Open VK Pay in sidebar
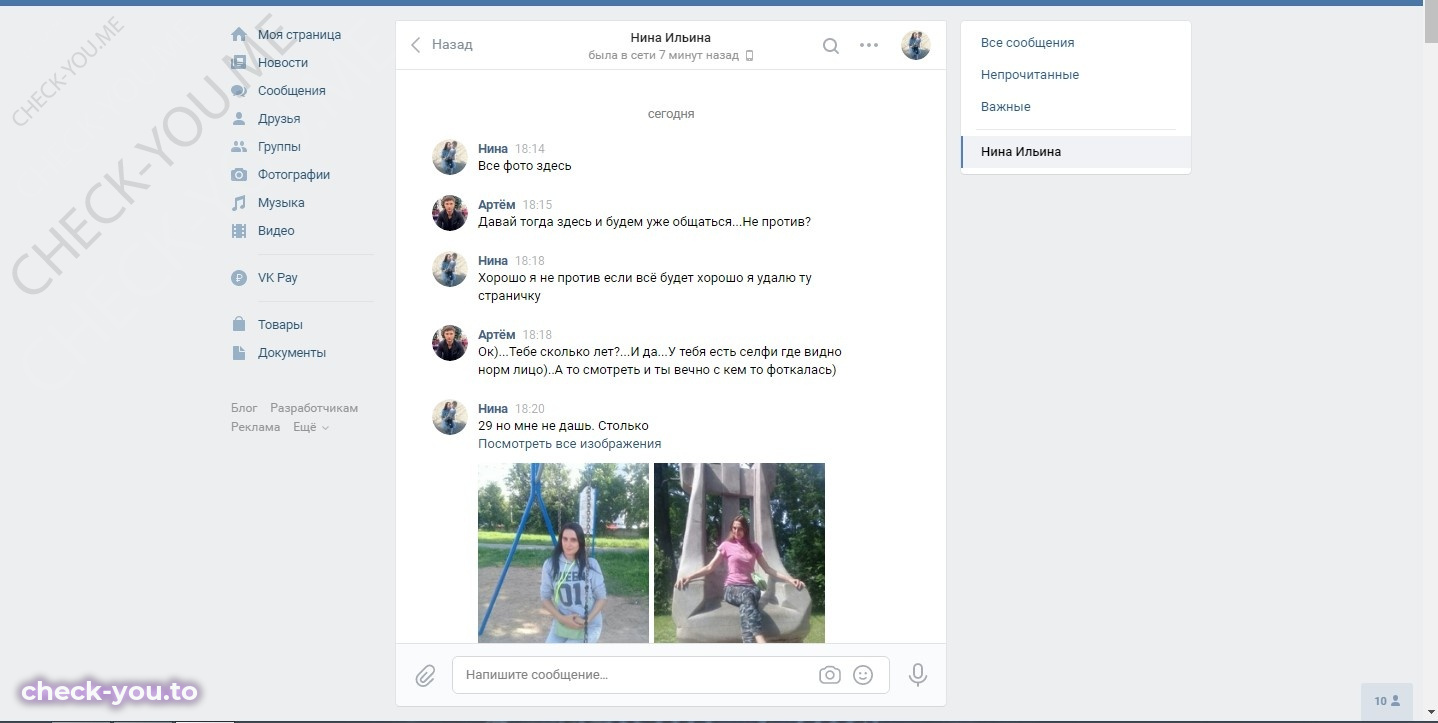This screenshot has width=1438, height=723. (278, 278)
